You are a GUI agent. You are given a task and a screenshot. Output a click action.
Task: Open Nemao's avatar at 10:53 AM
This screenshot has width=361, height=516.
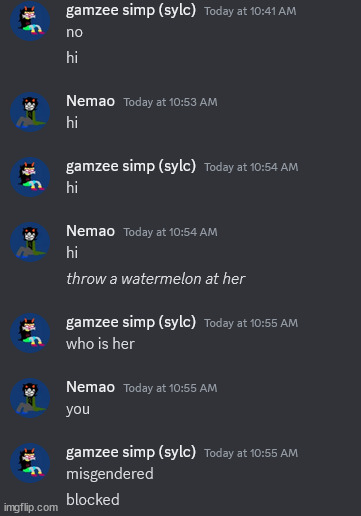click(30, 112)
